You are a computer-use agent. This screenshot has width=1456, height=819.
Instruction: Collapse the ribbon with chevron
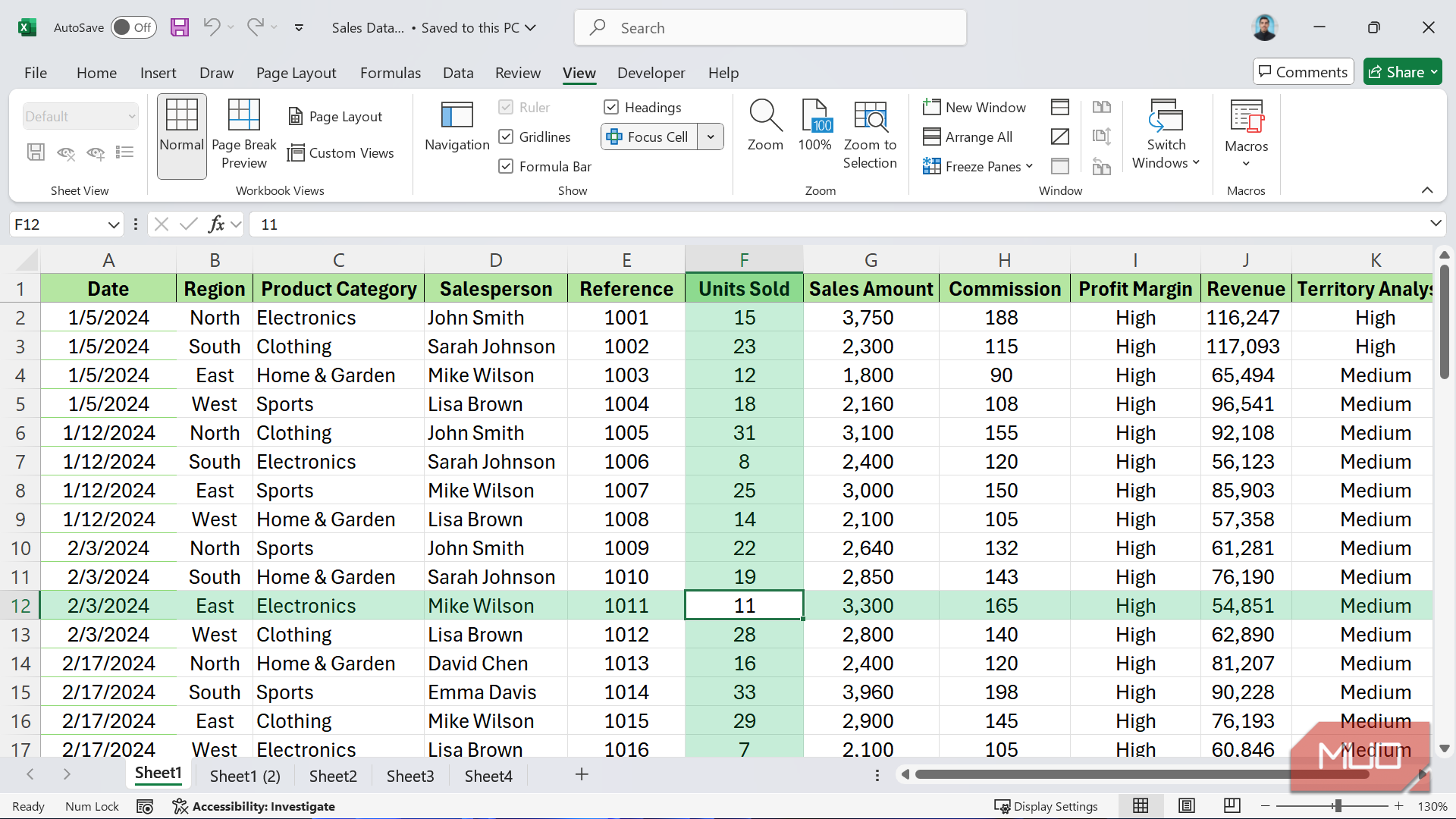point(1427,190)
